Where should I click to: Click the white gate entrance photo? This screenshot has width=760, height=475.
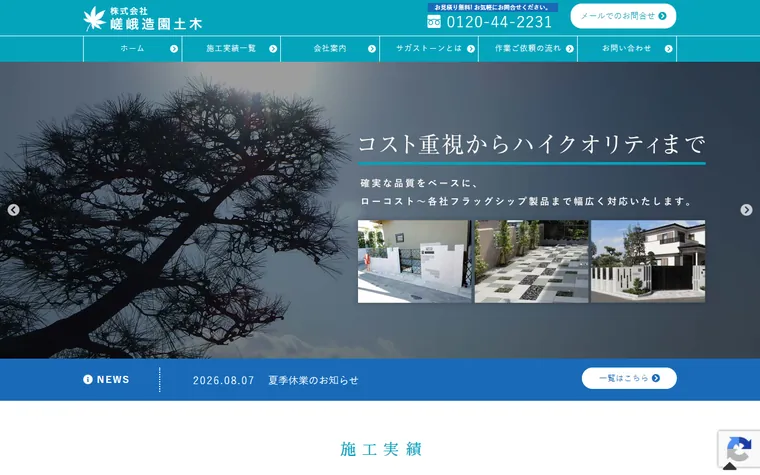[414, 262]
